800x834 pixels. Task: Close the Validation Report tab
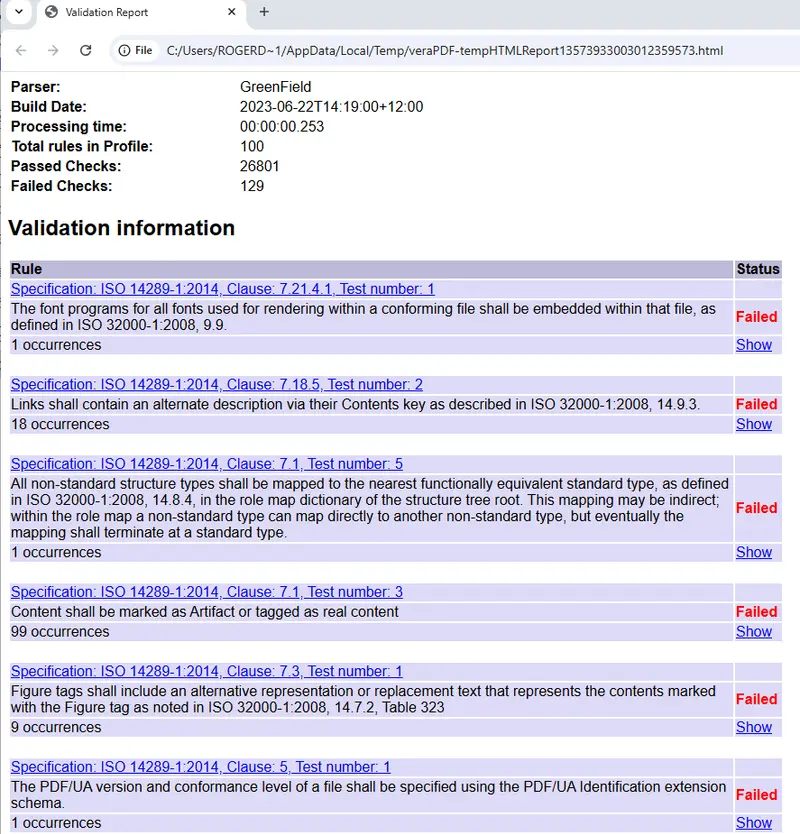click(231, 12)
